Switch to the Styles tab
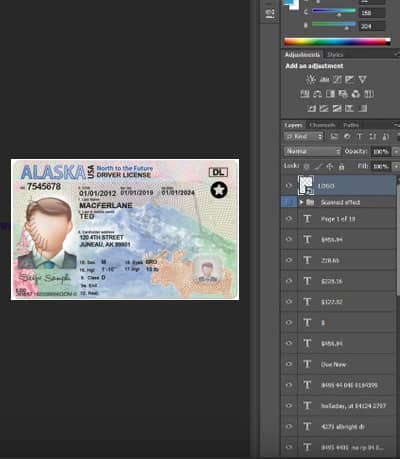 [335, 54]
